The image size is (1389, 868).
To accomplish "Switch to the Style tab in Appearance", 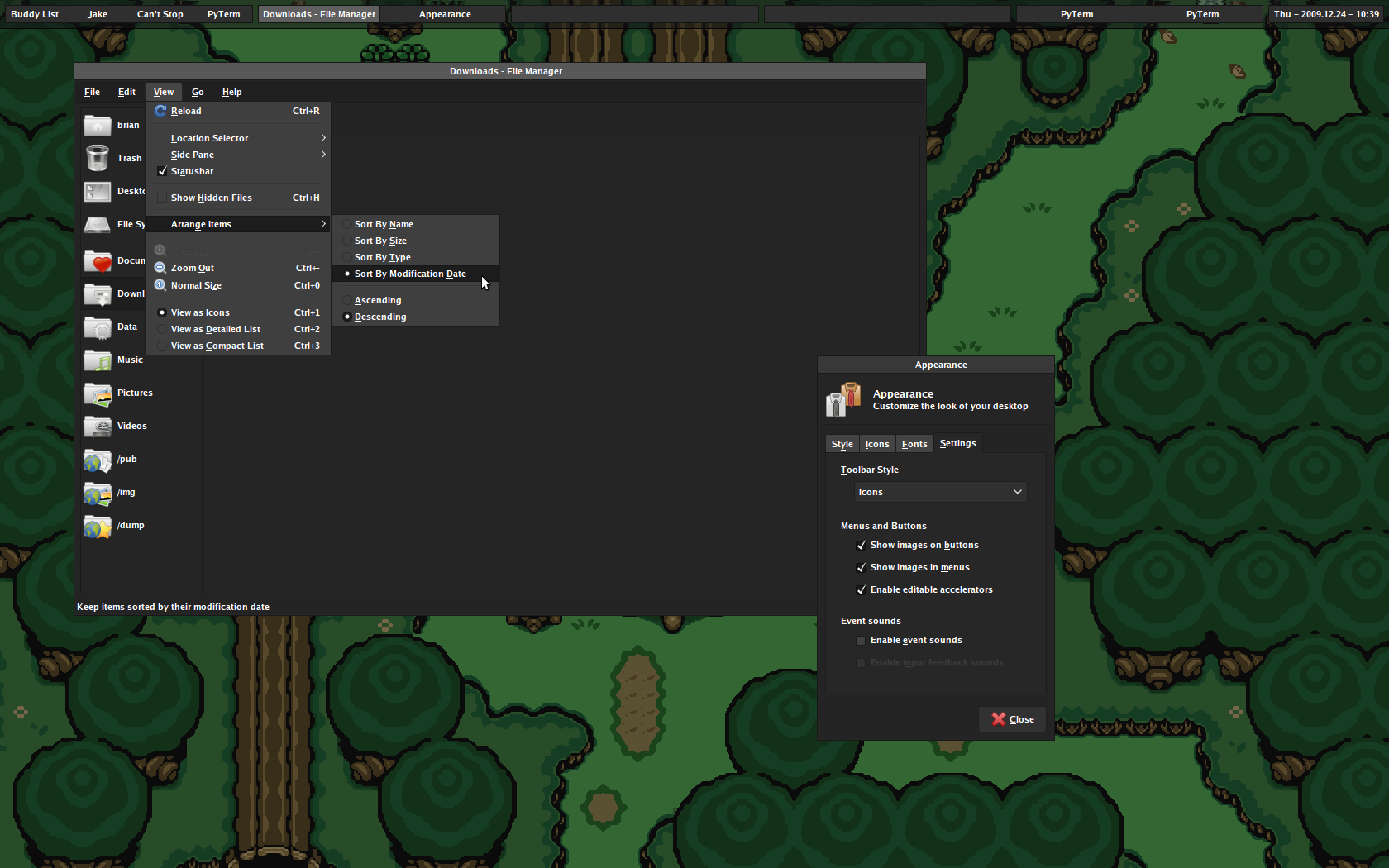I will (x=842, y=444).
